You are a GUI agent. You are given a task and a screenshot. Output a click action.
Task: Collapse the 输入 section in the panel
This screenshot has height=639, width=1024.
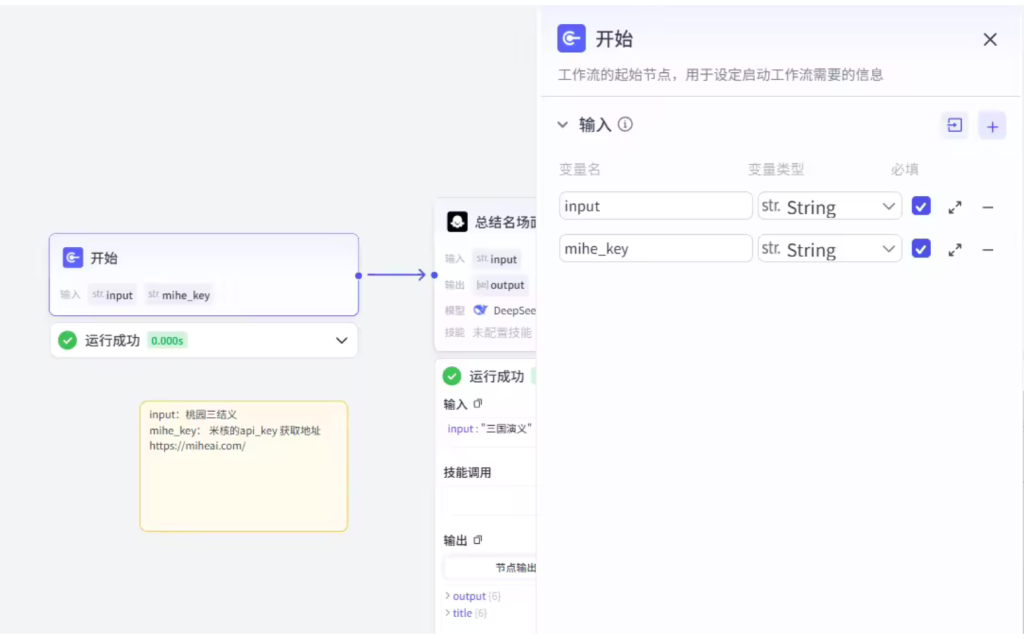point(562,125)
